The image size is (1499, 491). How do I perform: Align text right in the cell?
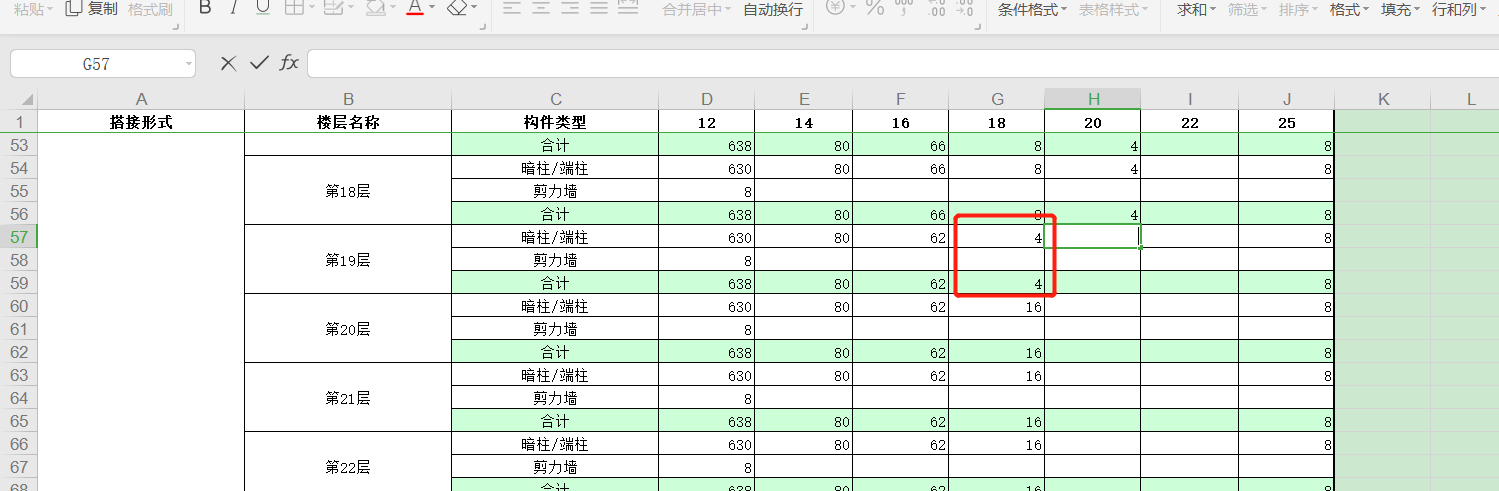569,9
